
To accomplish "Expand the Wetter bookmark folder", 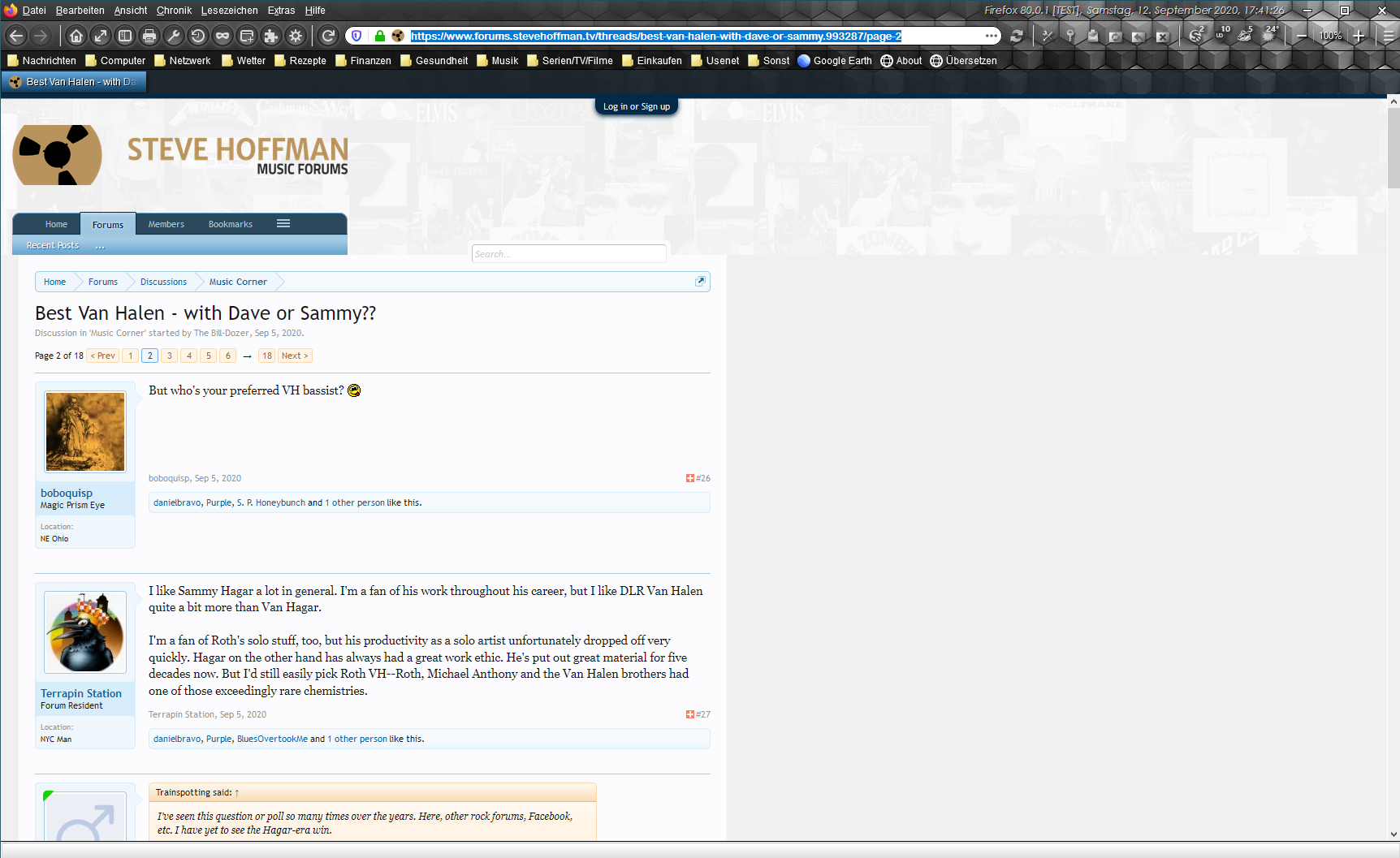I will pos(244,61).
